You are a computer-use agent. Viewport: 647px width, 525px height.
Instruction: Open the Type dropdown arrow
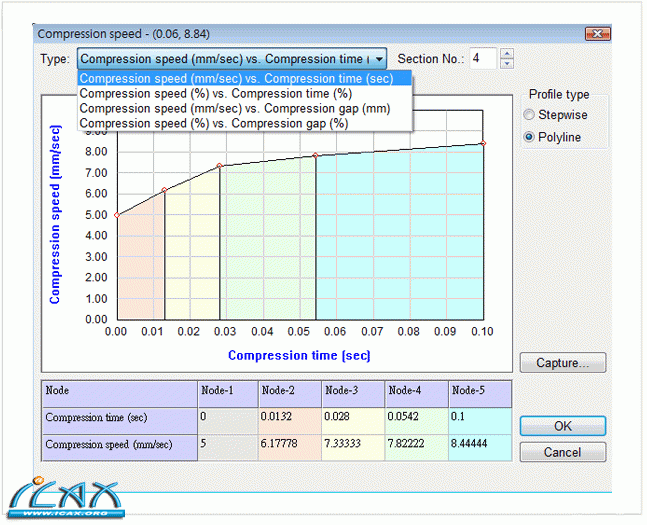tap(379, 59)
